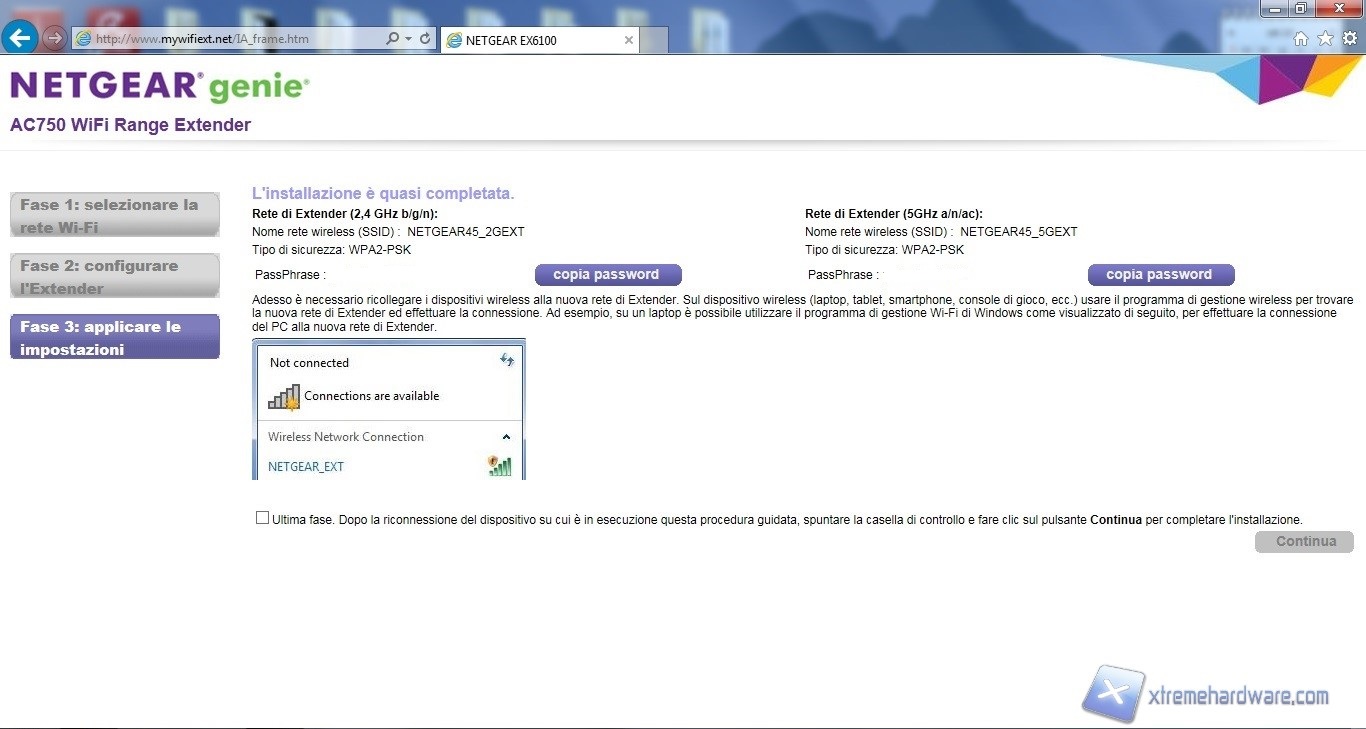Image resolution: width=1366 pixels, height=729 pixels.
Task: Check the Ultima fase confirmation checkbox
Action: tap(262, 518)
